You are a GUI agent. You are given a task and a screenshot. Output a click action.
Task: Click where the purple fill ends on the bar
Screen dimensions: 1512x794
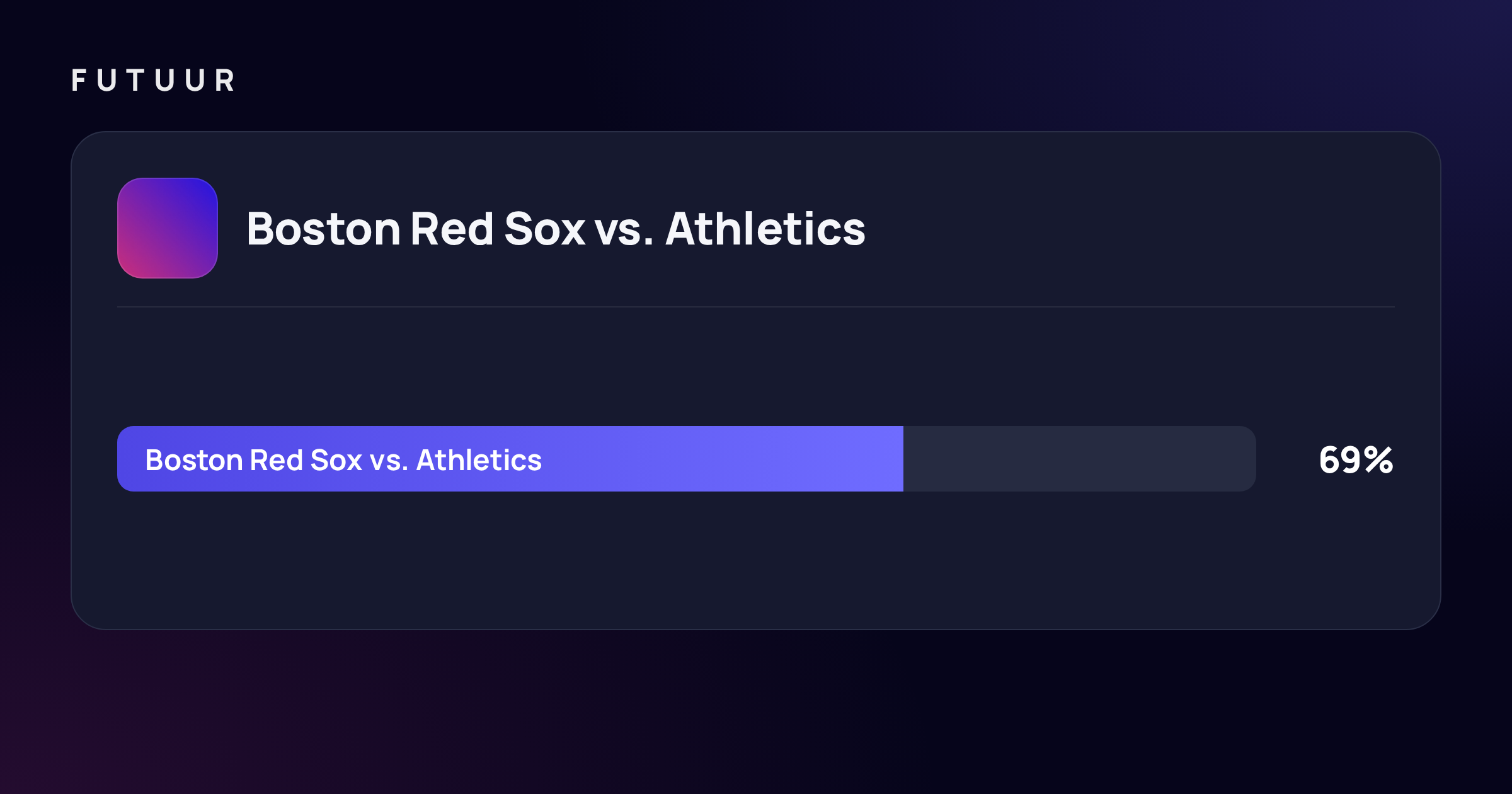pos(903,459)
